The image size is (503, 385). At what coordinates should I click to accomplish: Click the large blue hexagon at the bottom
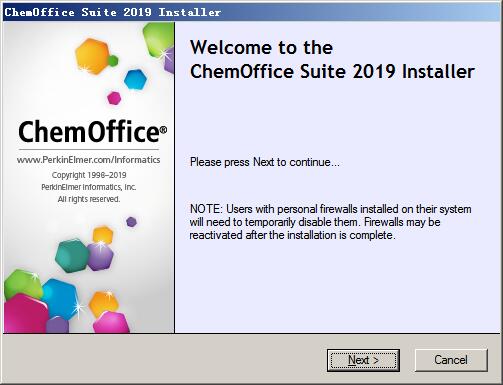pos(60,299)
